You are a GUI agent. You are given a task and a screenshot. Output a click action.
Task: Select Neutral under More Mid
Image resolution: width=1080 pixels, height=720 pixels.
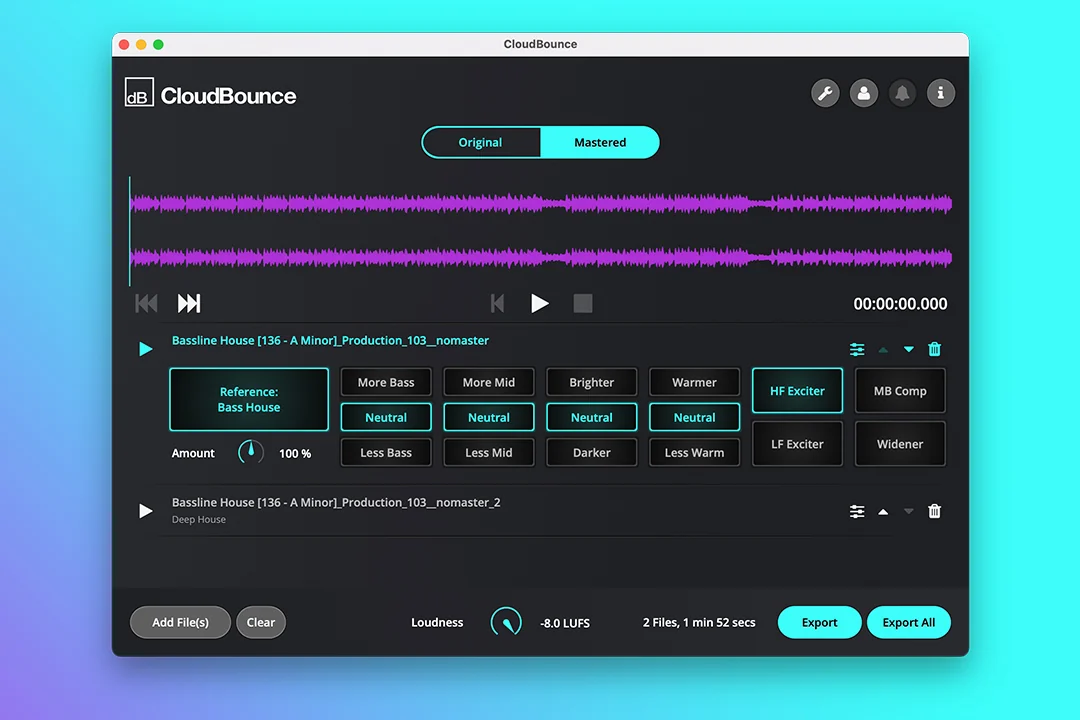[488, 417]
